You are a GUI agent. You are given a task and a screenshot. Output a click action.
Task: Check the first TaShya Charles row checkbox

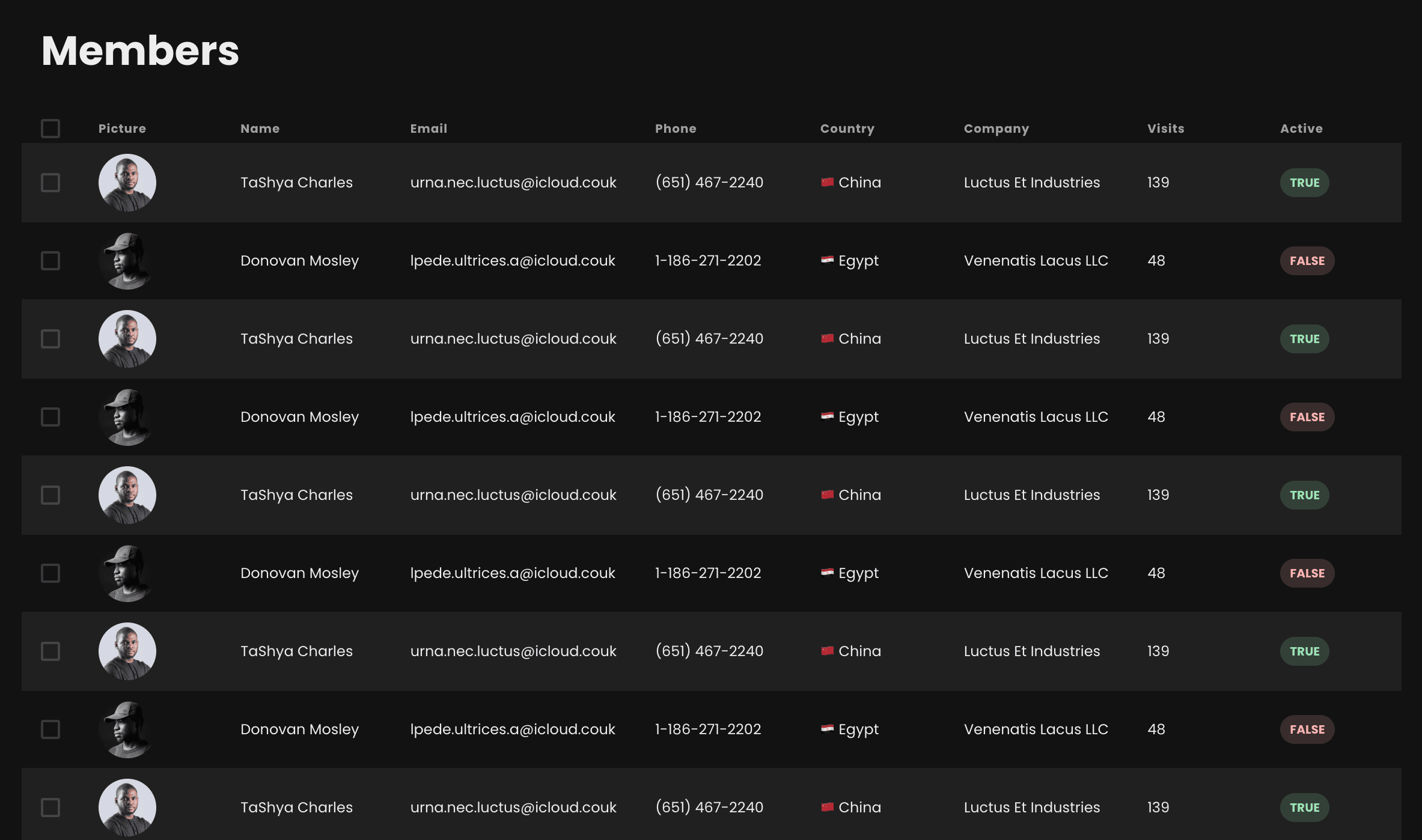coord(50,182)
